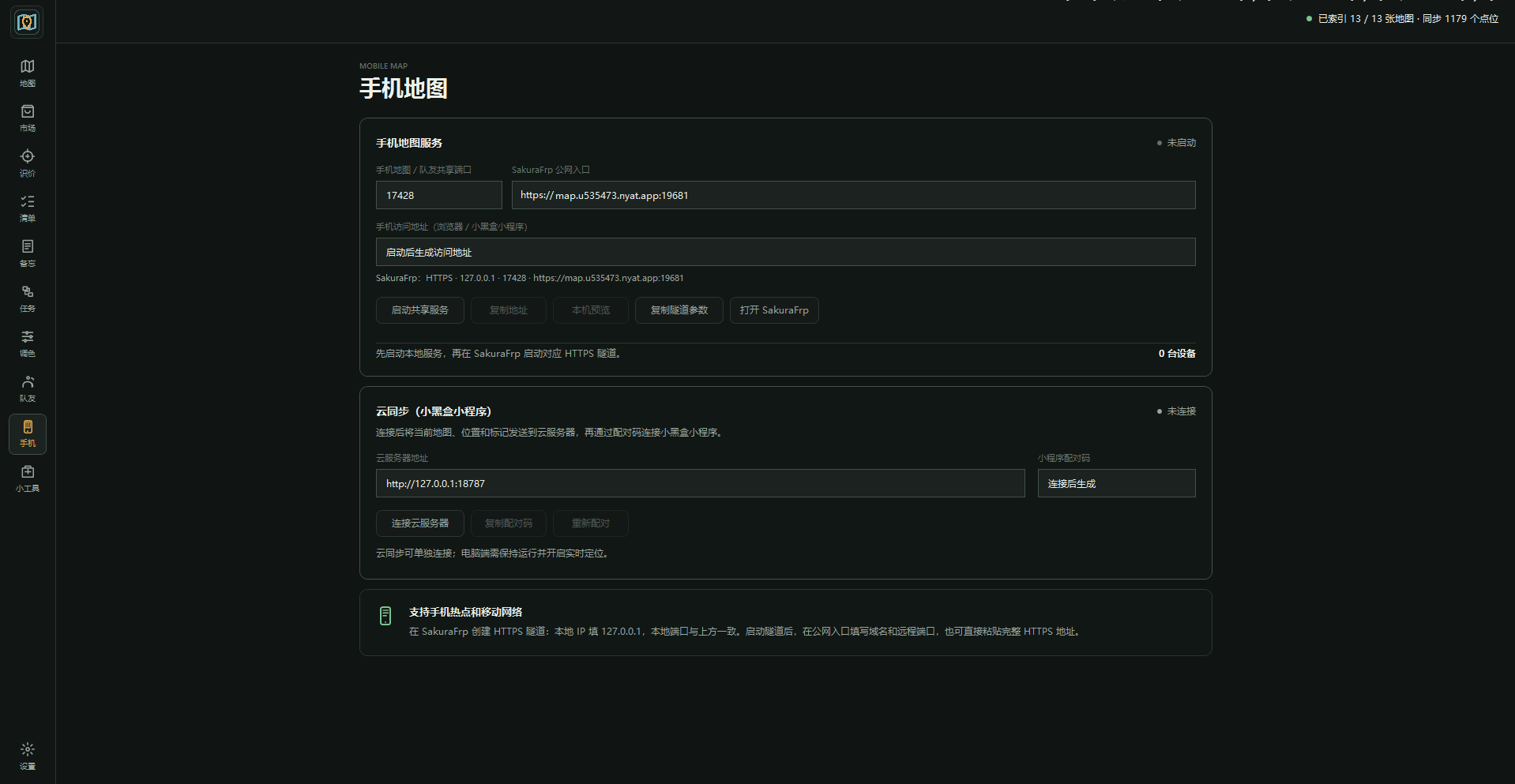Viewport: 1515px width, 784px height.
Task: Click the 未启动 service status indicator
Action: [x=1176, y=143]
